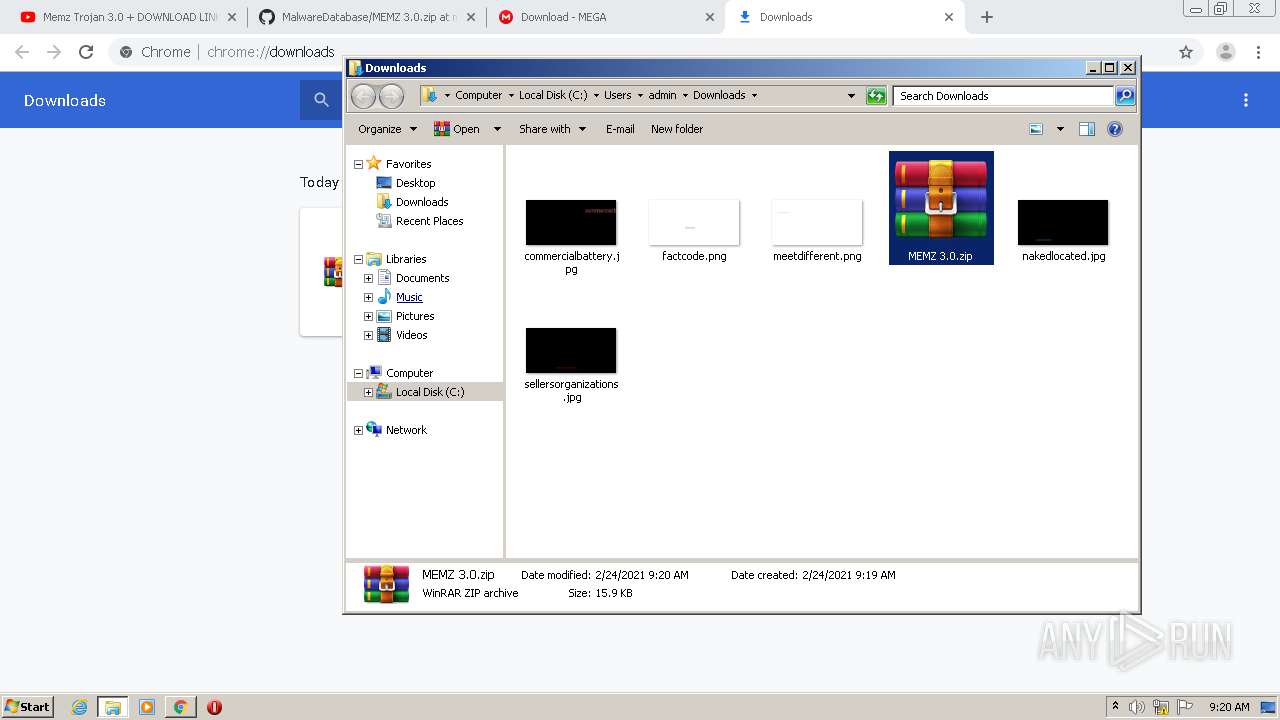The width and height of the screenshot is (1280, 720).
Task: Expand the Documents library node
Action: tap(368, 278)
